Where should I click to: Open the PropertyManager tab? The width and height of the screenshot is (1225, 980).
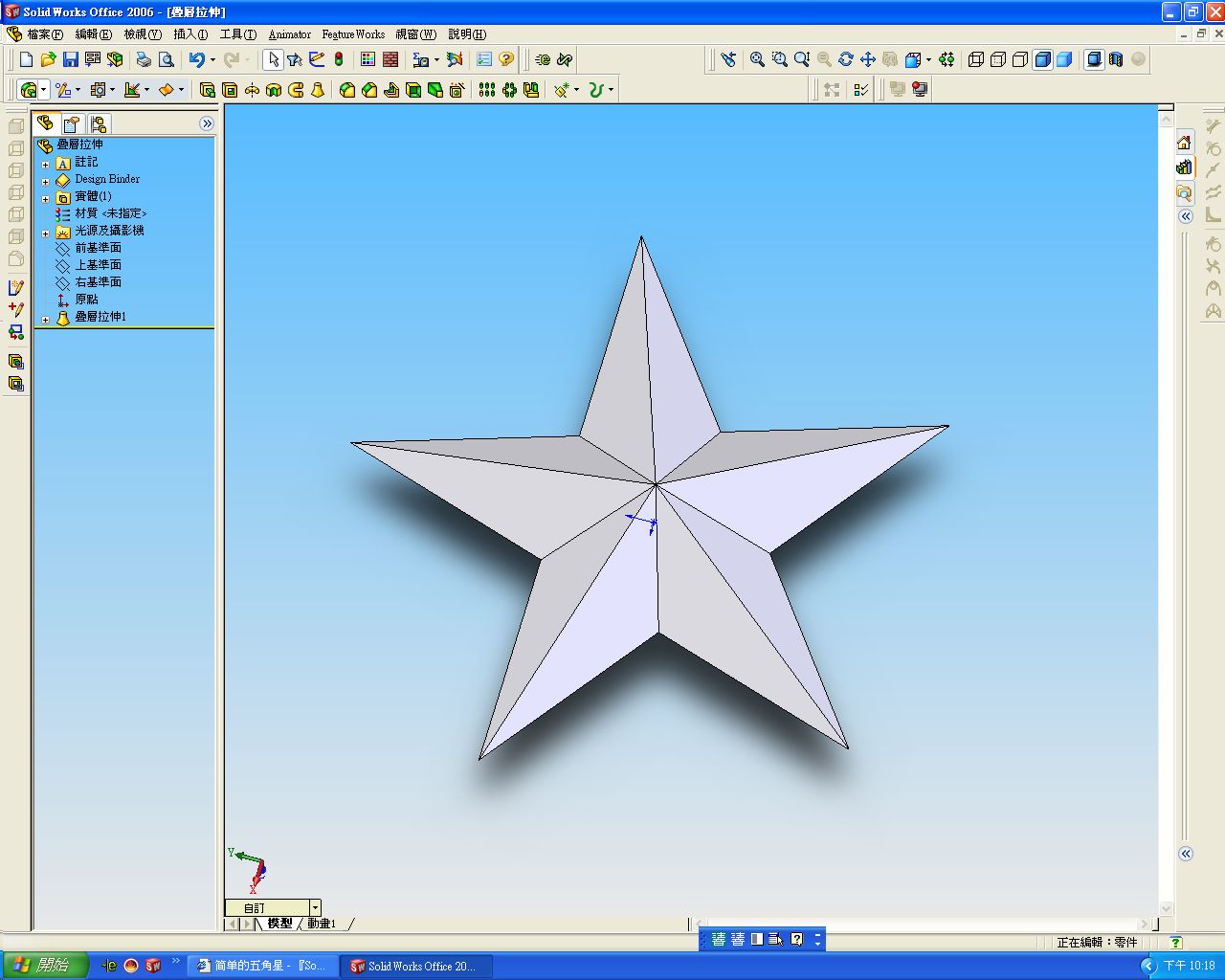71,123
